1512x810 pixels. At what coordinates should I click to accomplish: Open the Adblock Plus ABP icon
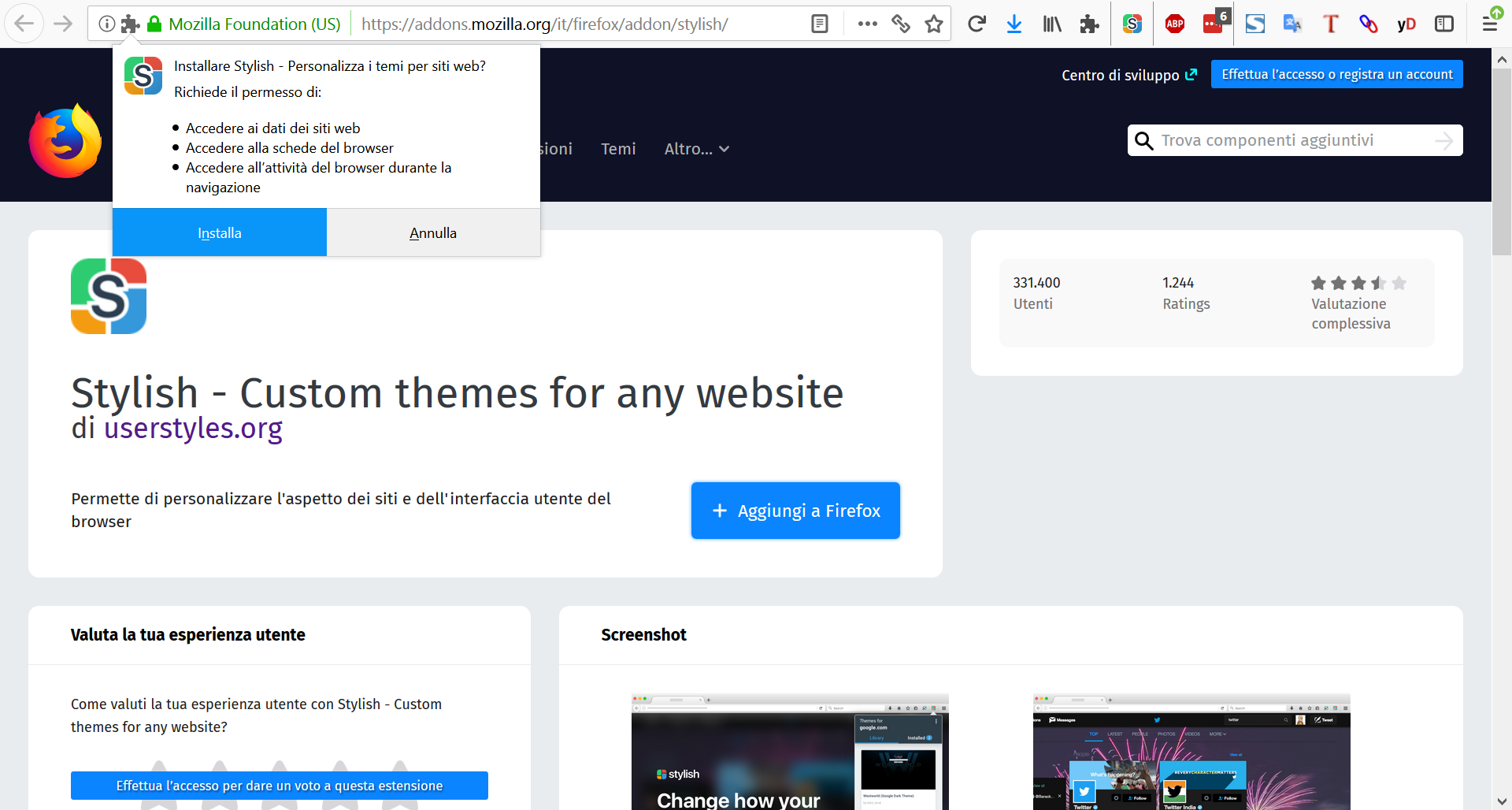[1175, 24]
